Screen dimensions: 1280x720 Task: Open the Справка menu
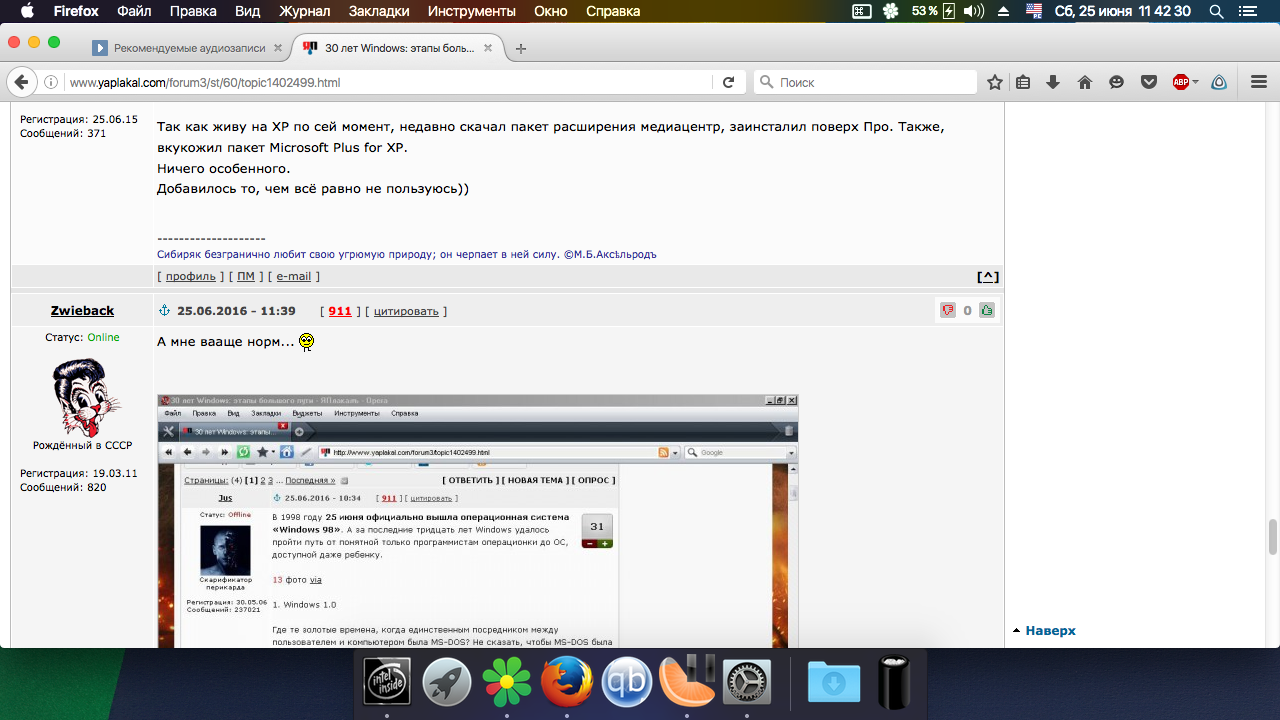click(613, 11)
